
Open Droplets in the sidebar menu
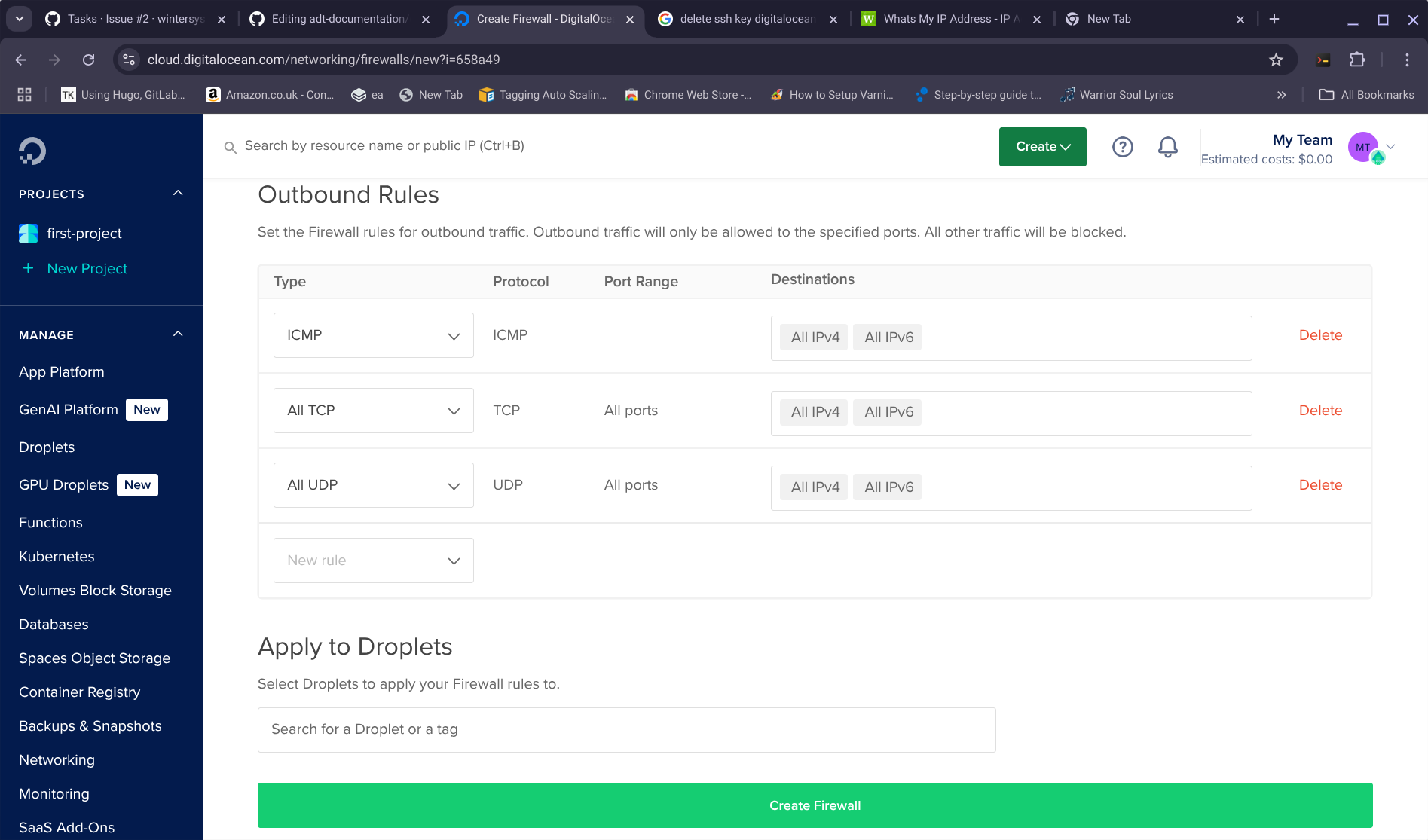47,447
